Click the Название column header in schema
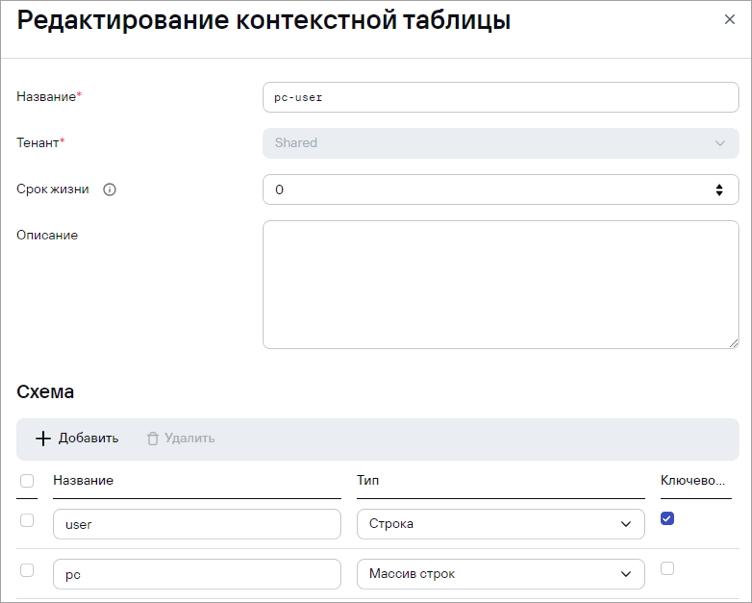 83,481
